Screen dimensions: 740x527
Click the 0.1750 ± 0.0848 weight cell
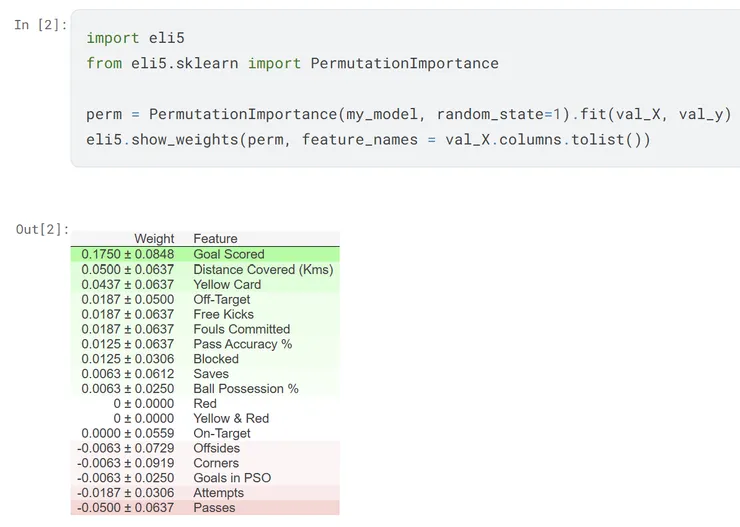tap(127, 254)
